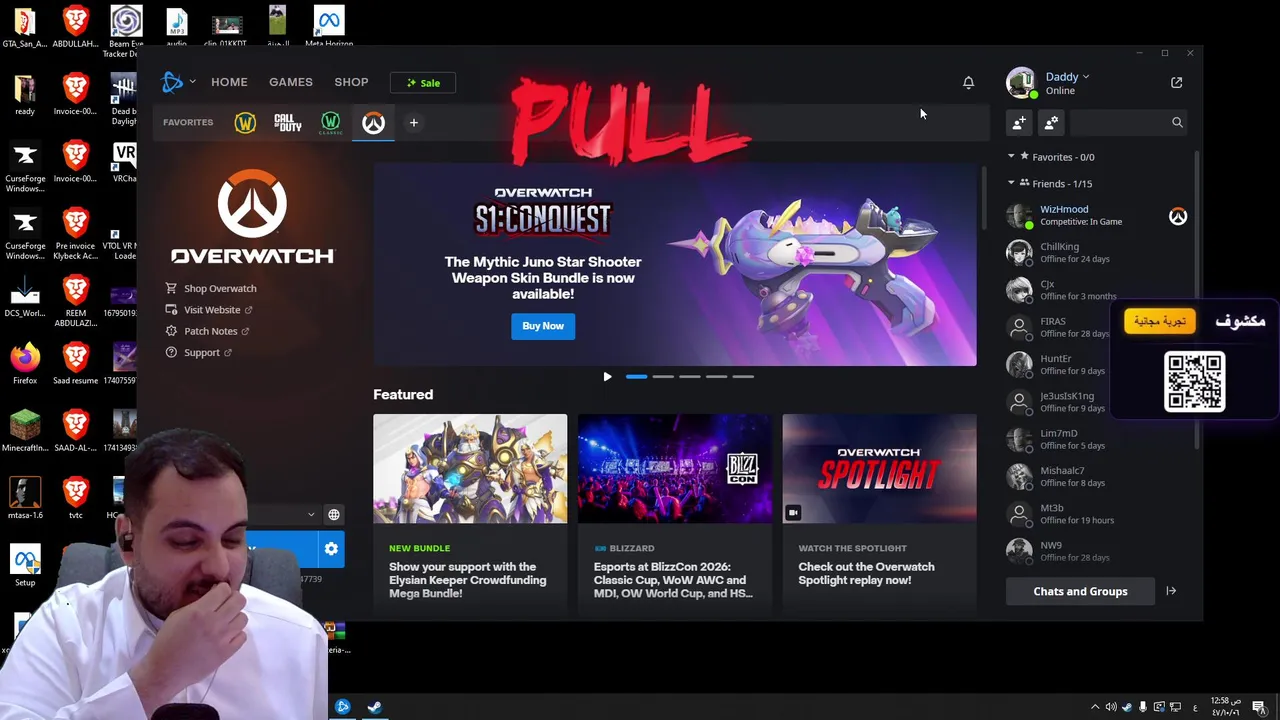This screenshot has height=720, width=1280.
Task: Open the taskbar clock showing 12:58
Action: (x=1225, y=706)
